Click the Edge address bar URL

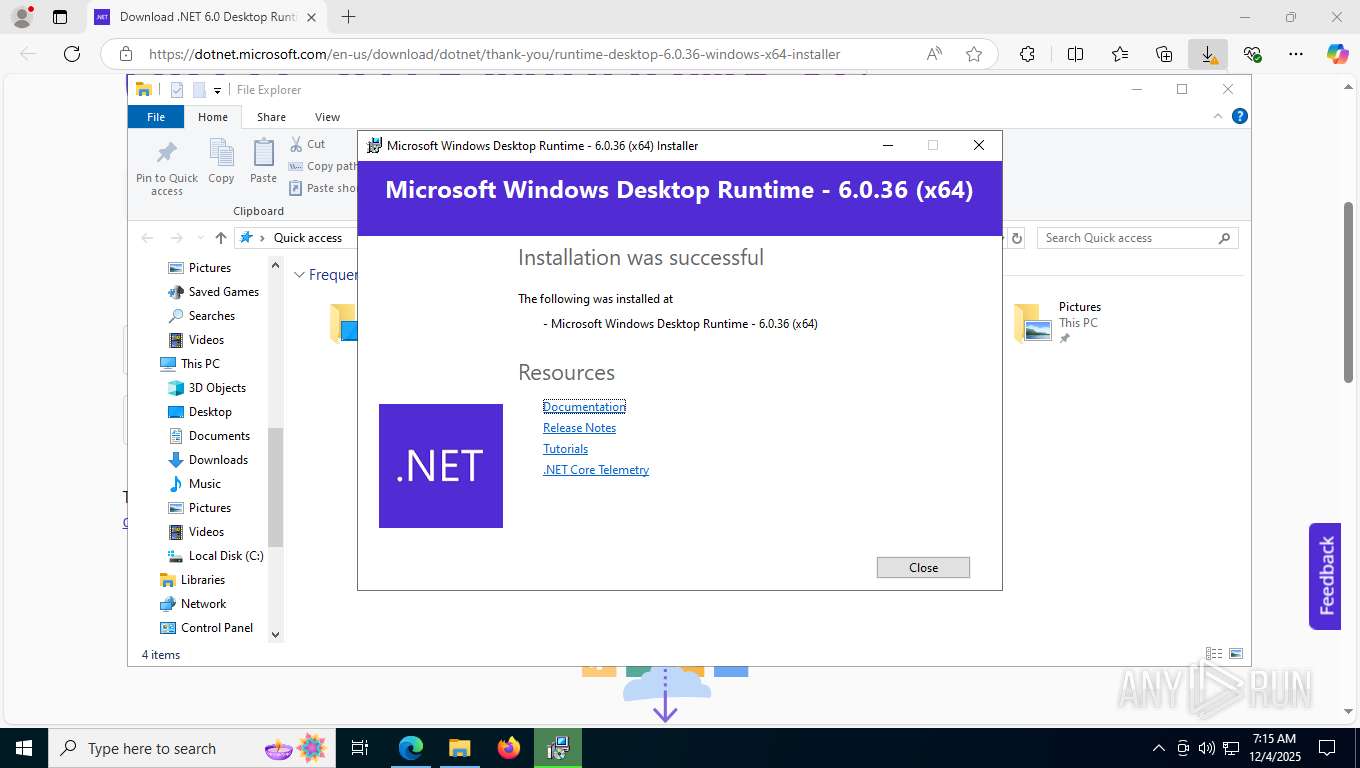pyautogui.click(x=494, y=54)
